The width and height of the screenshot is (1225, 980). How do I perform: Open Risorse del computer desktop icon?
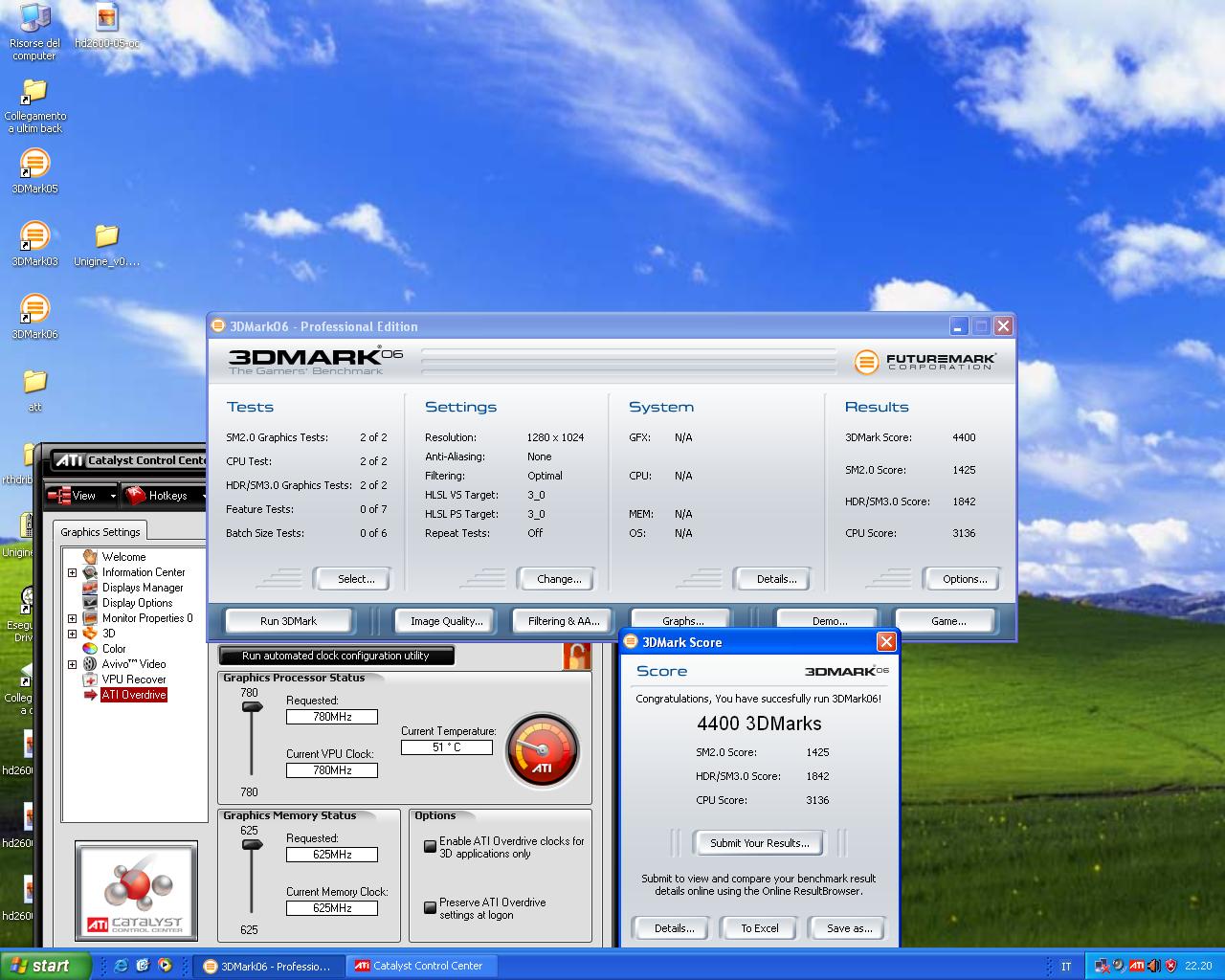click(34, 32)
